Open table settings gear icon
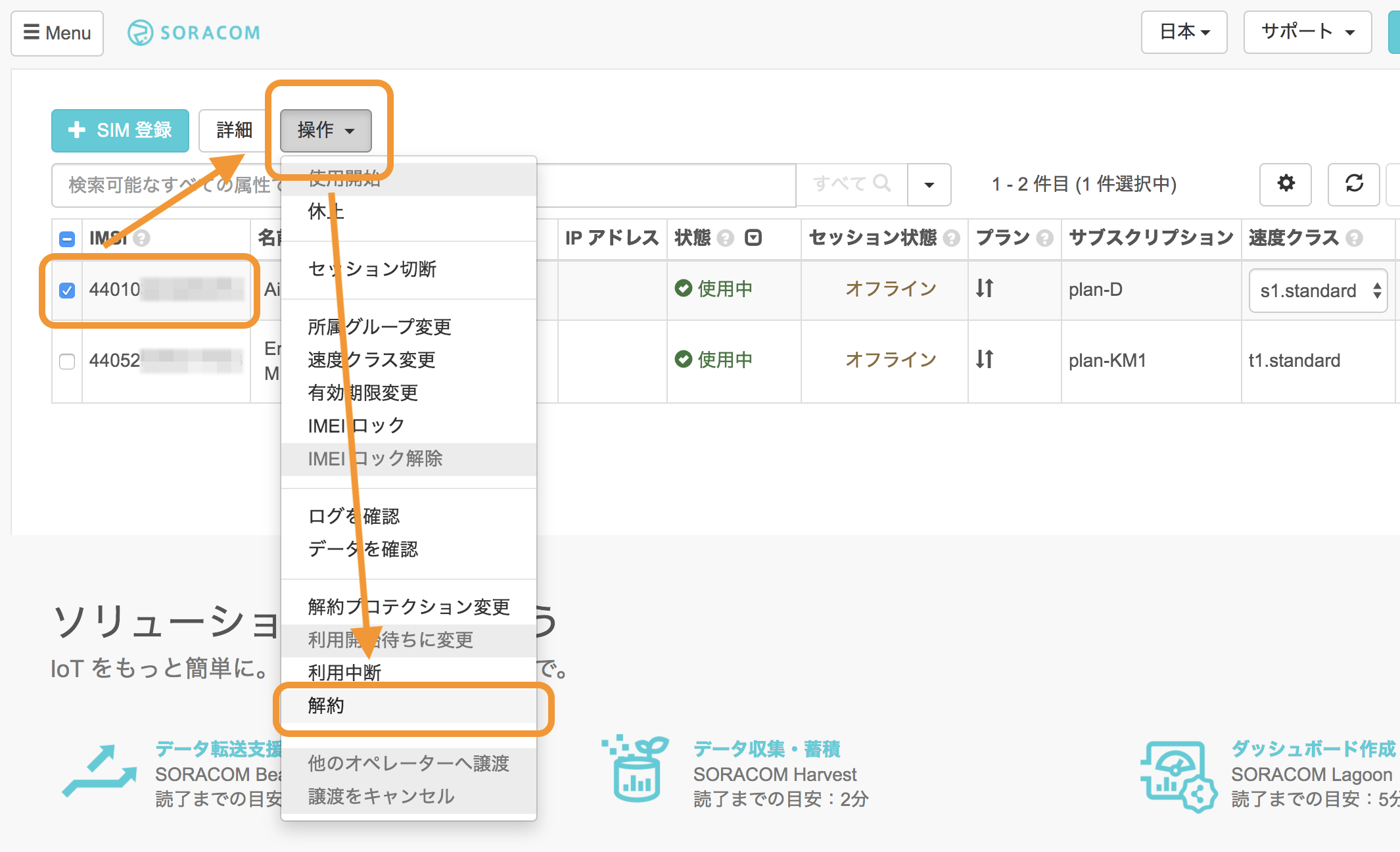Screen dimensions: 1400x852 click(x=1286, y=184)
